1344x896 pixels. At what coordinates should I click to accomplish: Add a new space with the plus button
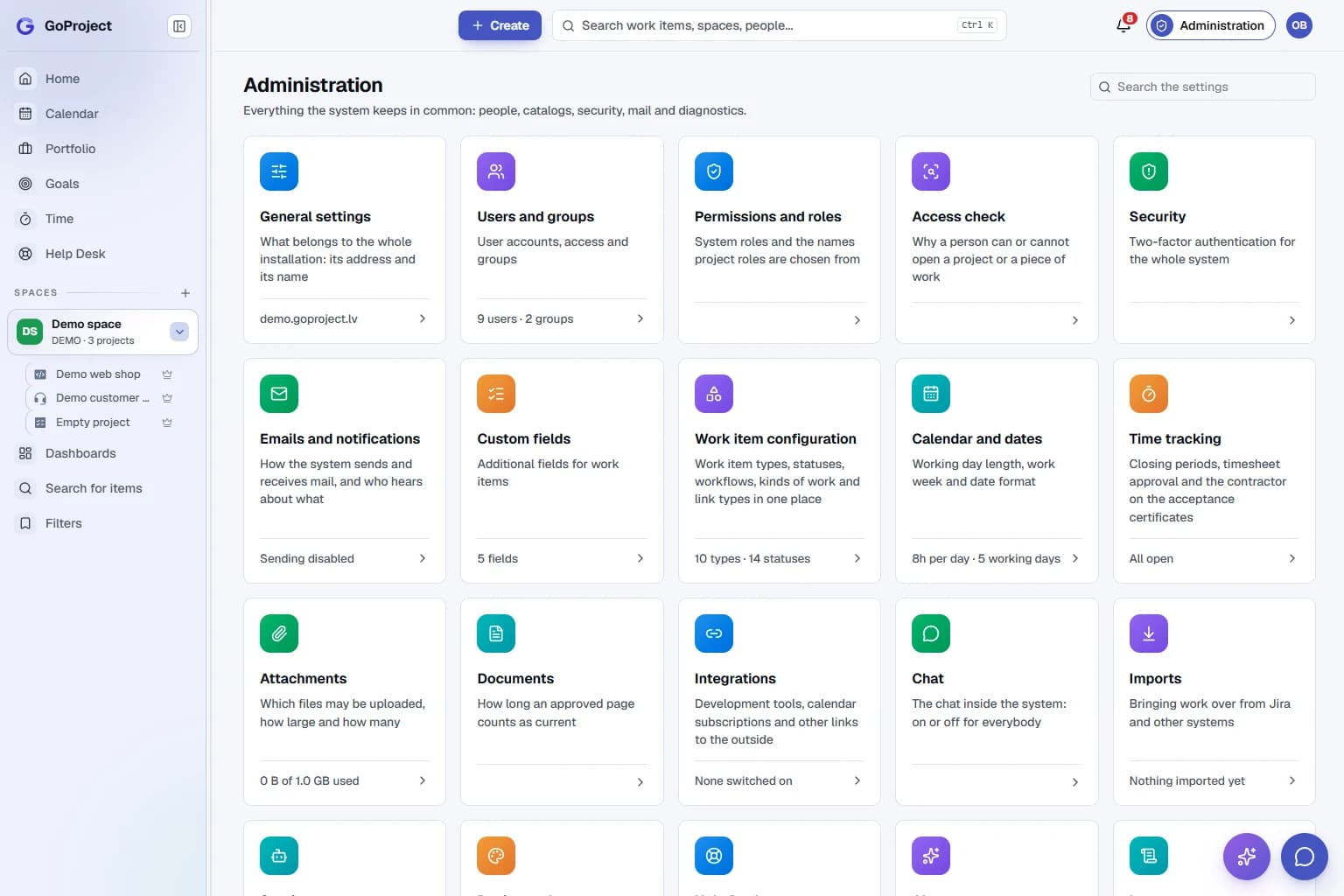pyautogui.click(x=185, y=293)
